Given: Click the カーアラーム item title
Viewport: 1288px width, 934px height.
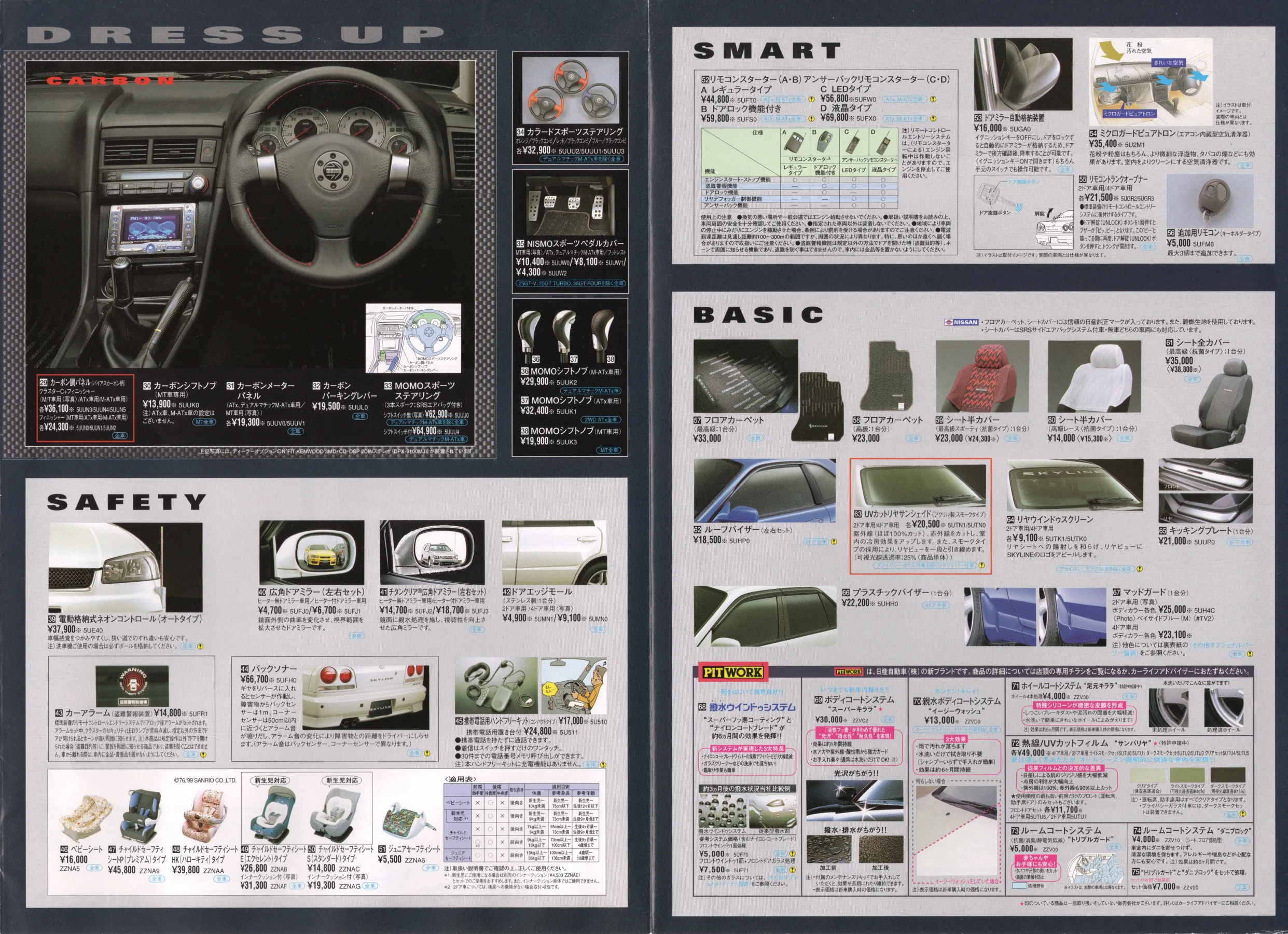Looking at the screenshot, I should (x=88, y=712).
